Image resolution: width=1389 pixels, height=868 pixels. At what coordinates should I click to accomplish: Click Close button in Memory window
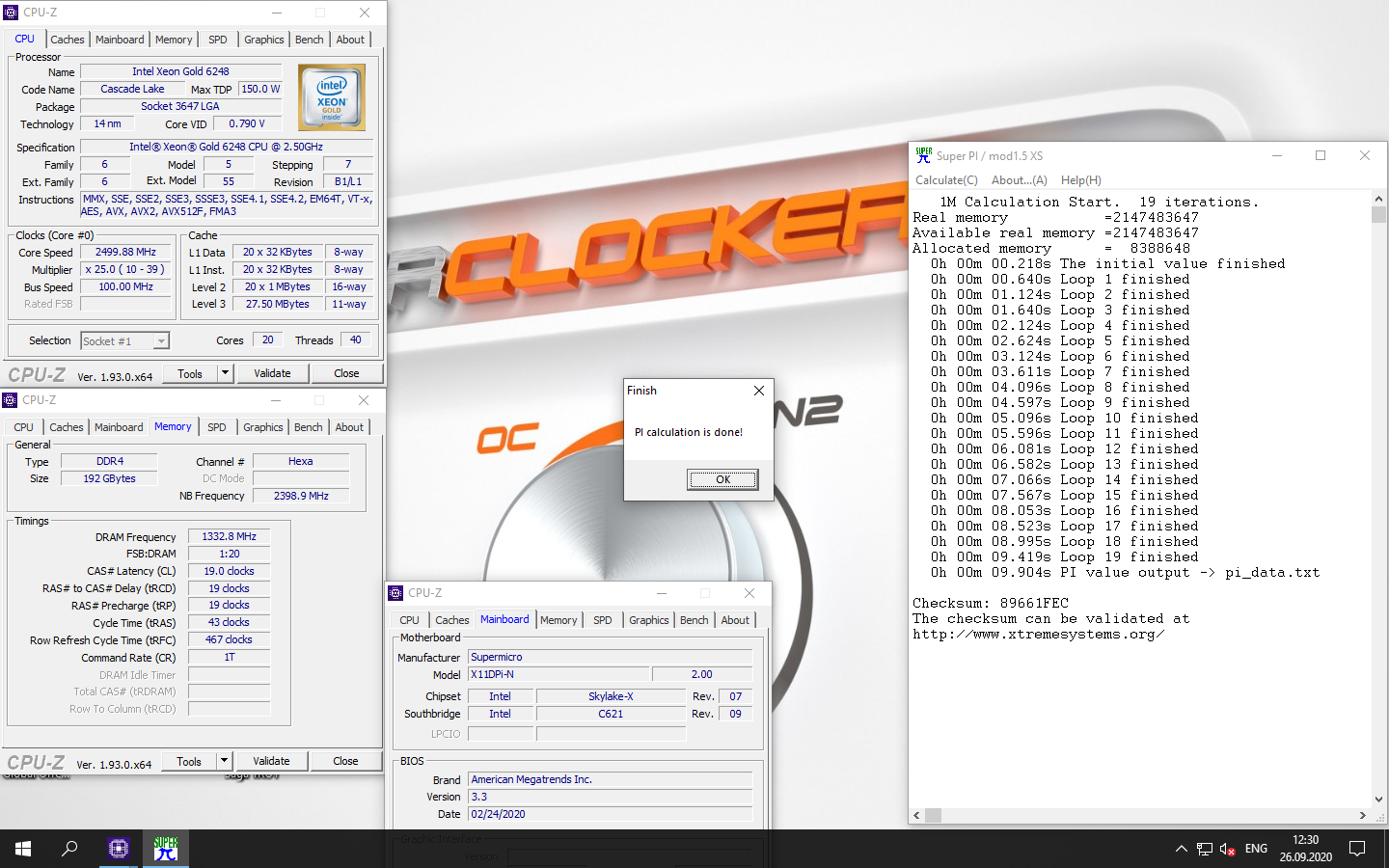pyautogui.click(x=345, y=761)
